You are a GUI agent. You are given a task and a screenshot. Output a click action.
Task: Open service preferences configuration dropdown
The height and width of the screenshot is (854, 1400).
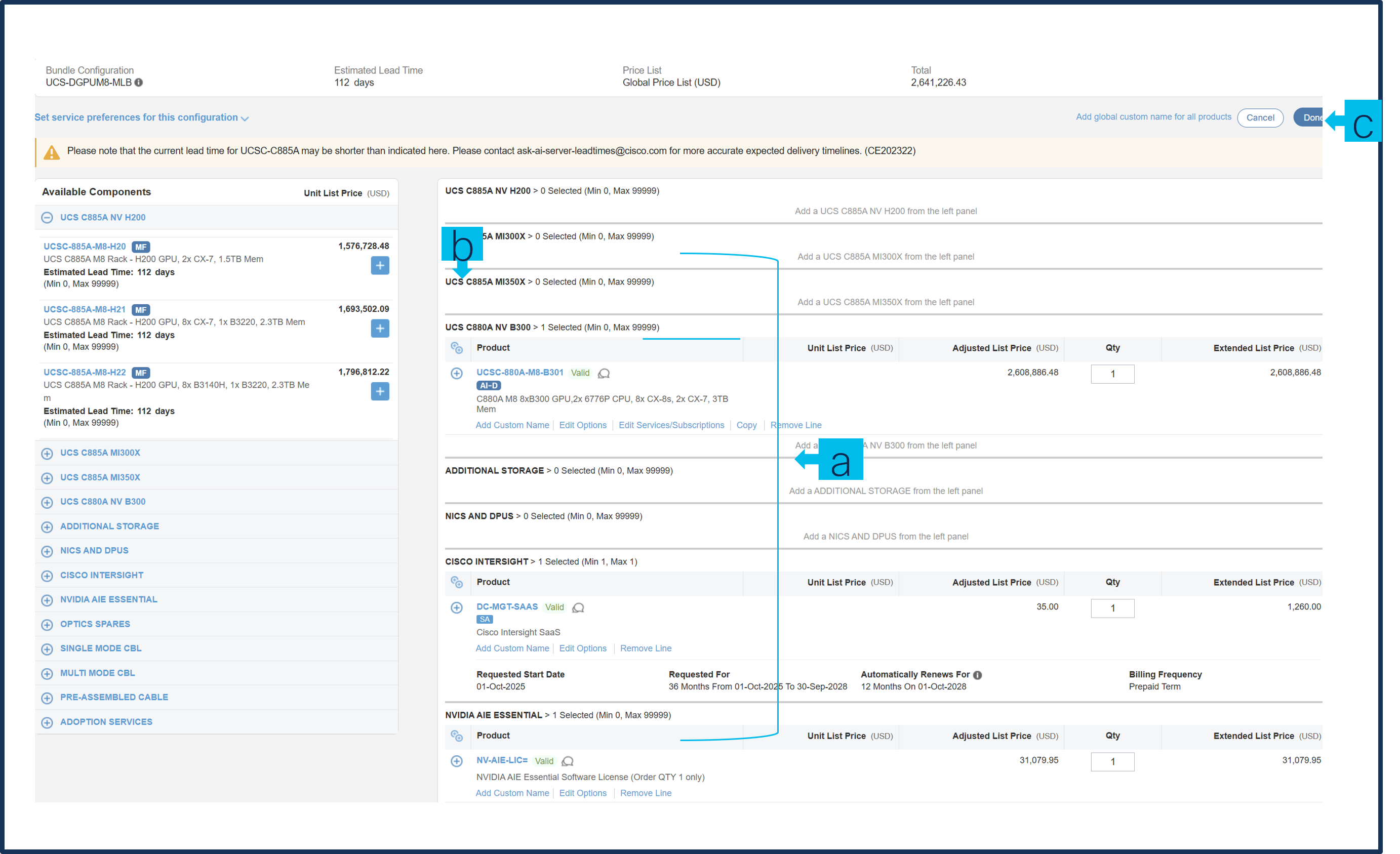141,117
